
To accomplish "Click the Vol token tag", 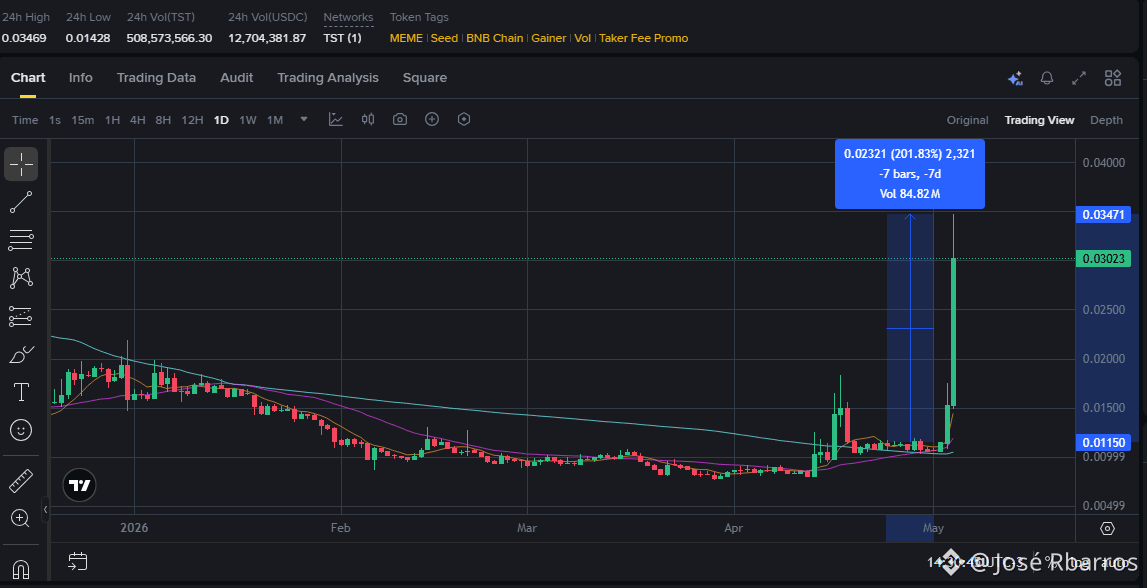I will click(582, 38).
